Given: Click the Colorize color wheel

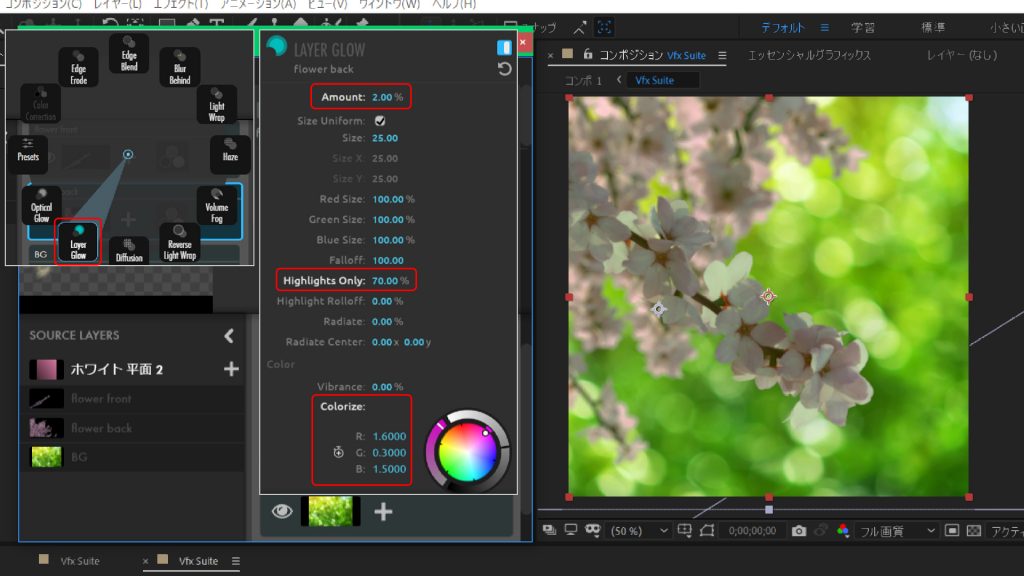Looking at the screenshot, I should coord(467,451).
